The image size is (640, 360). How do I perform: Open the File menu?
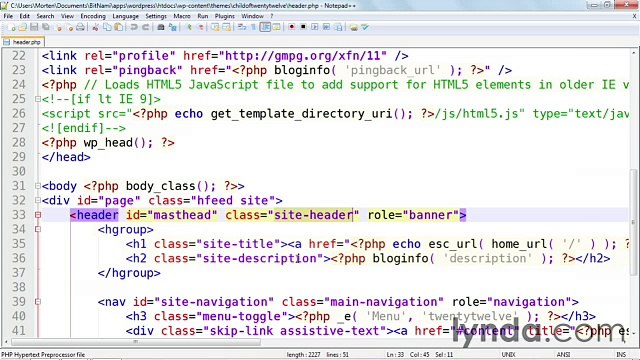click(x=8, y=16)
